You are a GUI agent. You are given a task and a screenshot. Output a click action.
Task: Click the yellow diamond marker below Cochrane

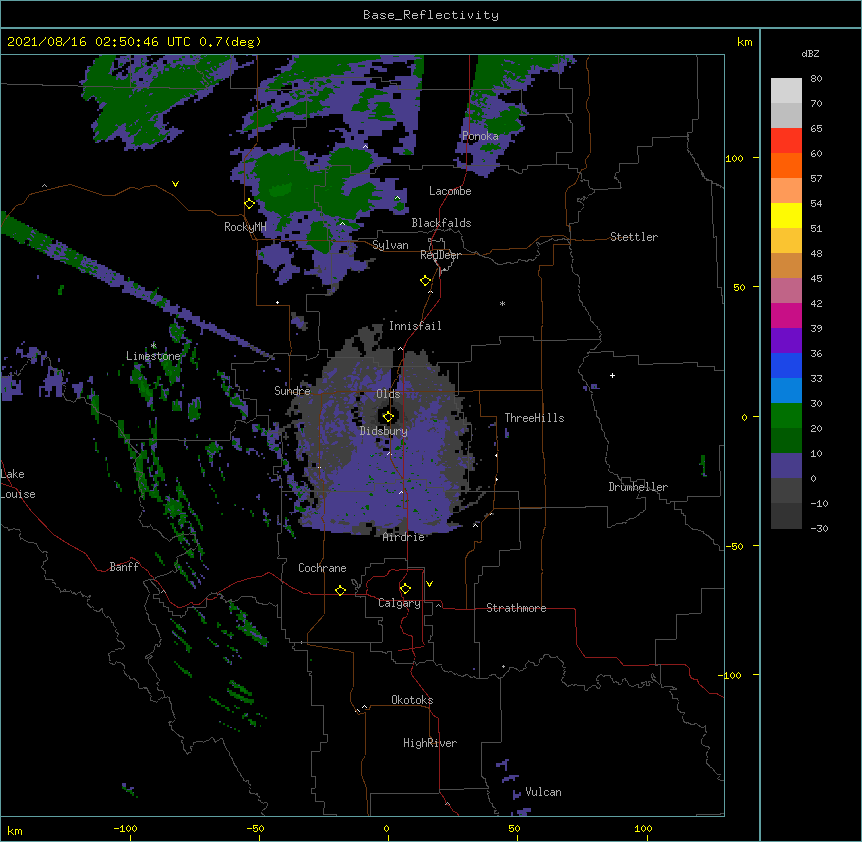[340, 590]
